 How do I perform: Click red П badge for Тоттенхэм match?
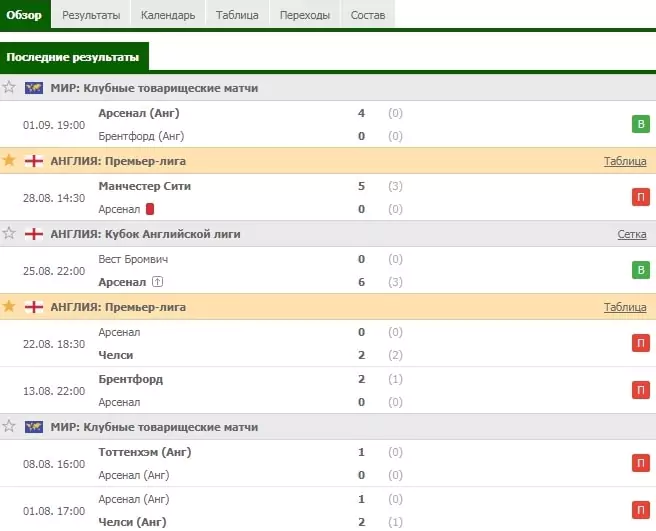641,463
